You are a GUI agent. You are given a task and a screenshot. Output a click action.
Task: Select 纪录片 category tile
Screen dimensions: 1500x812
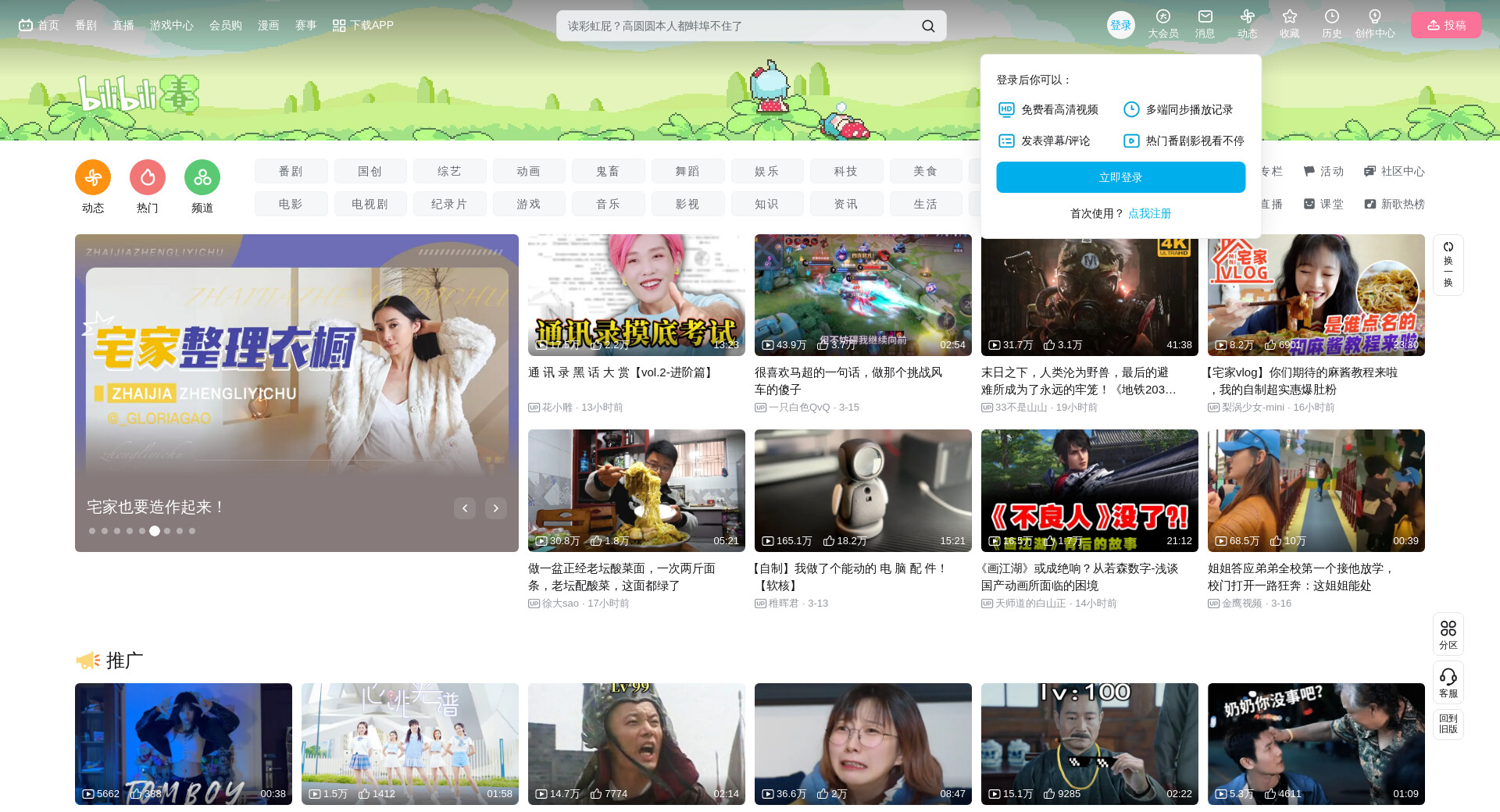click(449, 204)
